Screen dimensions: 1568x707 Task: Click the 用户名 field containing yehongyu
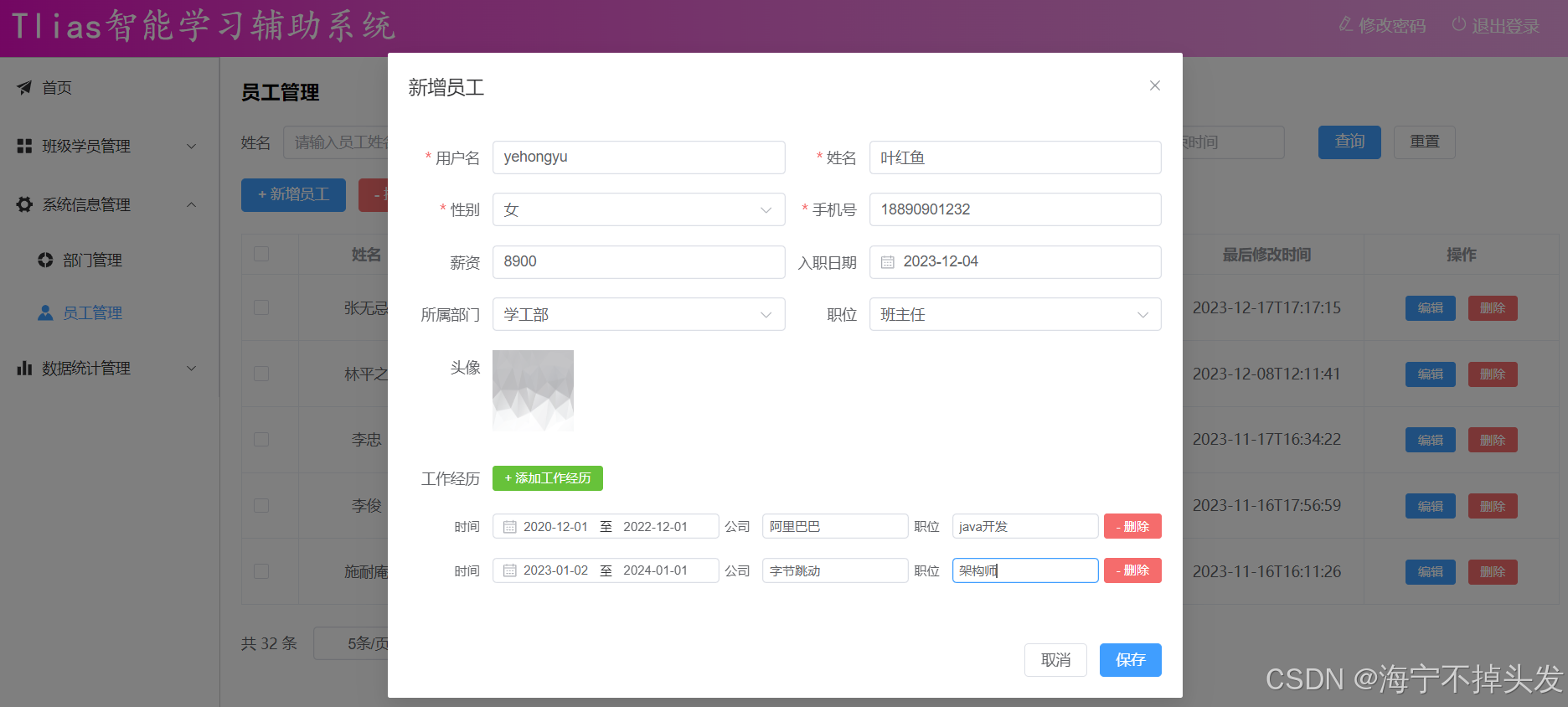click(638, 157)
